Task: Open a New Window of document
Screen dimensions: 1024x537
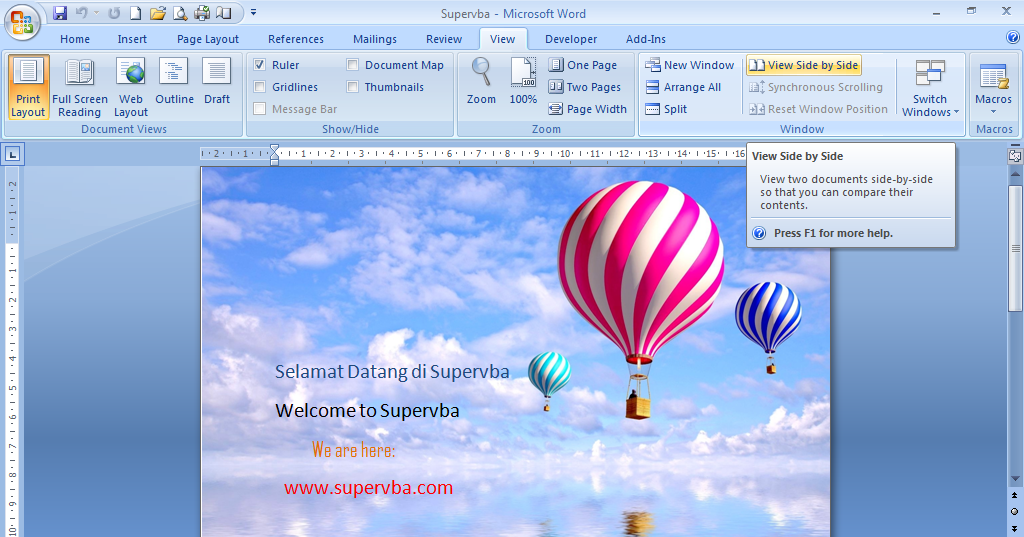Action: (x=690, y=65)
